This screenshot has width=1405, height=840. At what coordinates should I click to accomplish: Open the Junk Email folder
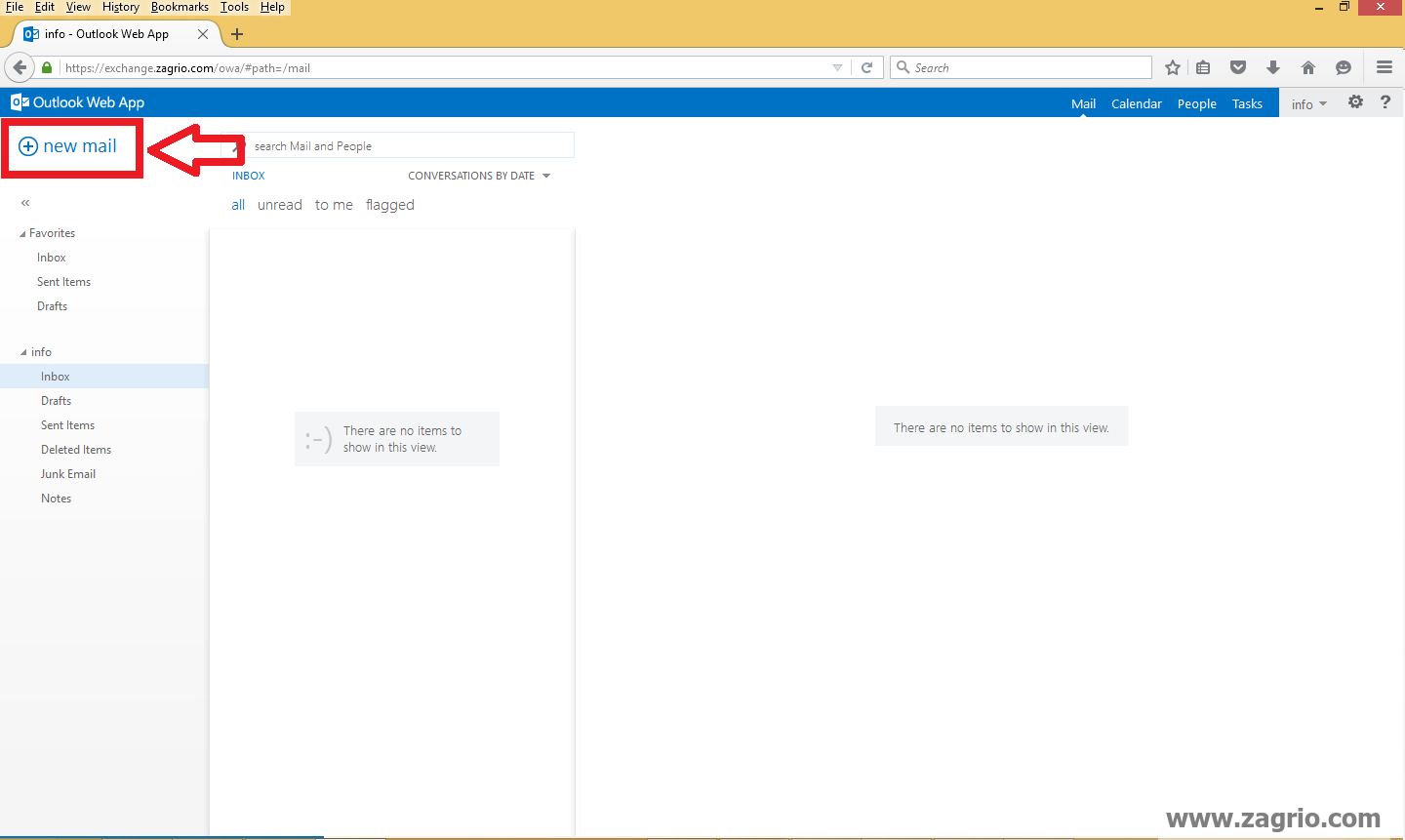68,474
